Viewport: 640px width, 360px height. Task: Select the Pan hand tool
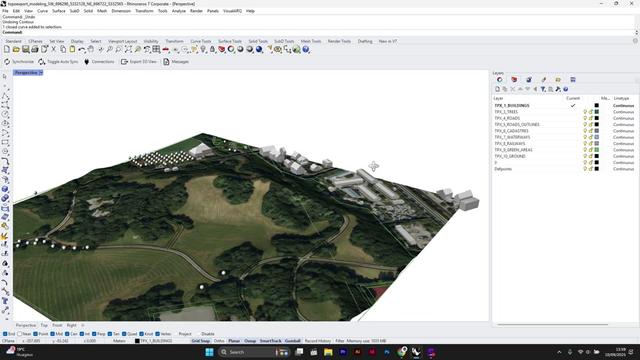click(x=91, y=49)
